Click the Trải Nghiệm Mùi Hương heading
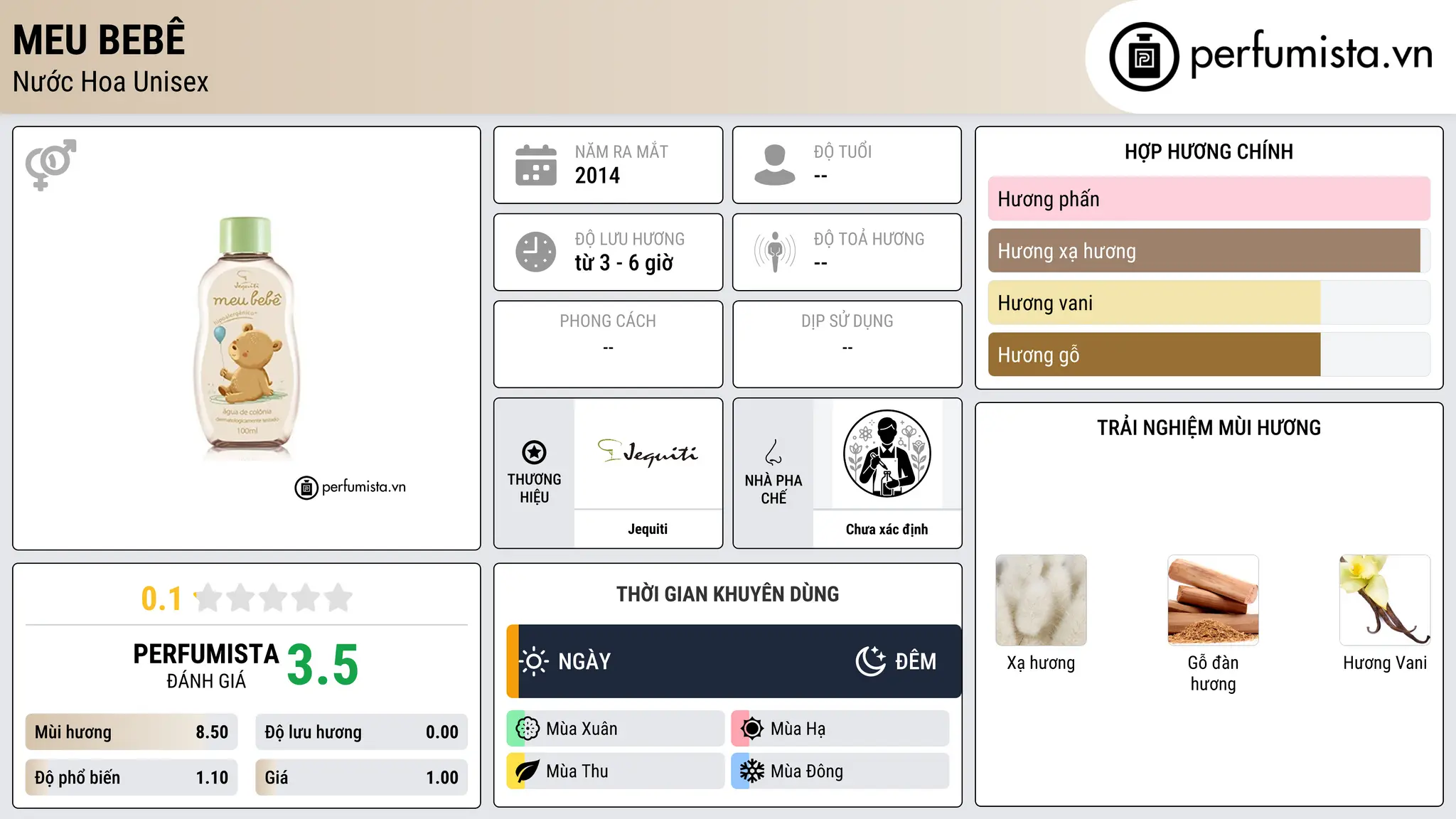This screenshot has width=1456, height=819. [1209, 427]
